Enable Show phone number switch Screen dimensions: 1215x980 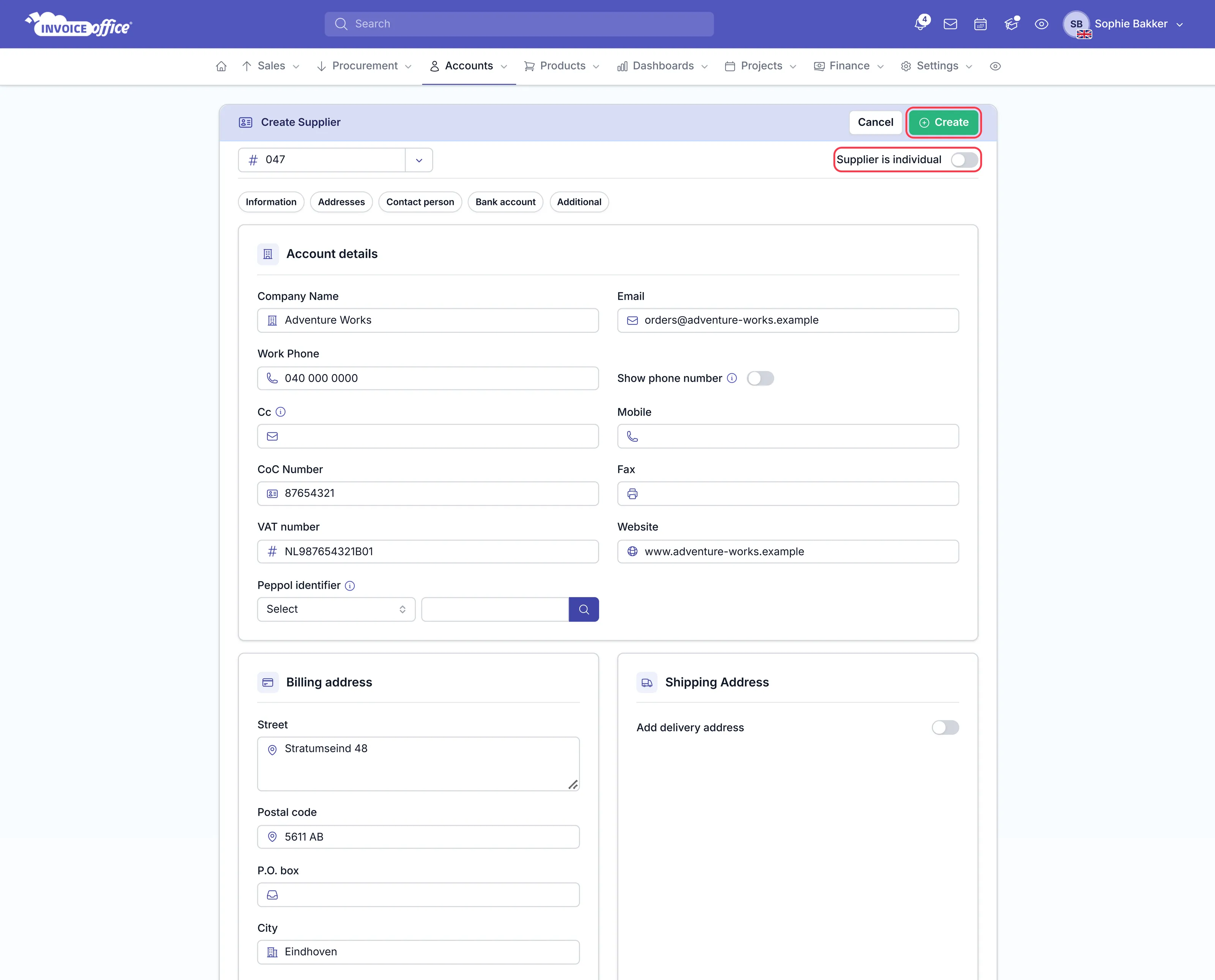coord(760,378)
